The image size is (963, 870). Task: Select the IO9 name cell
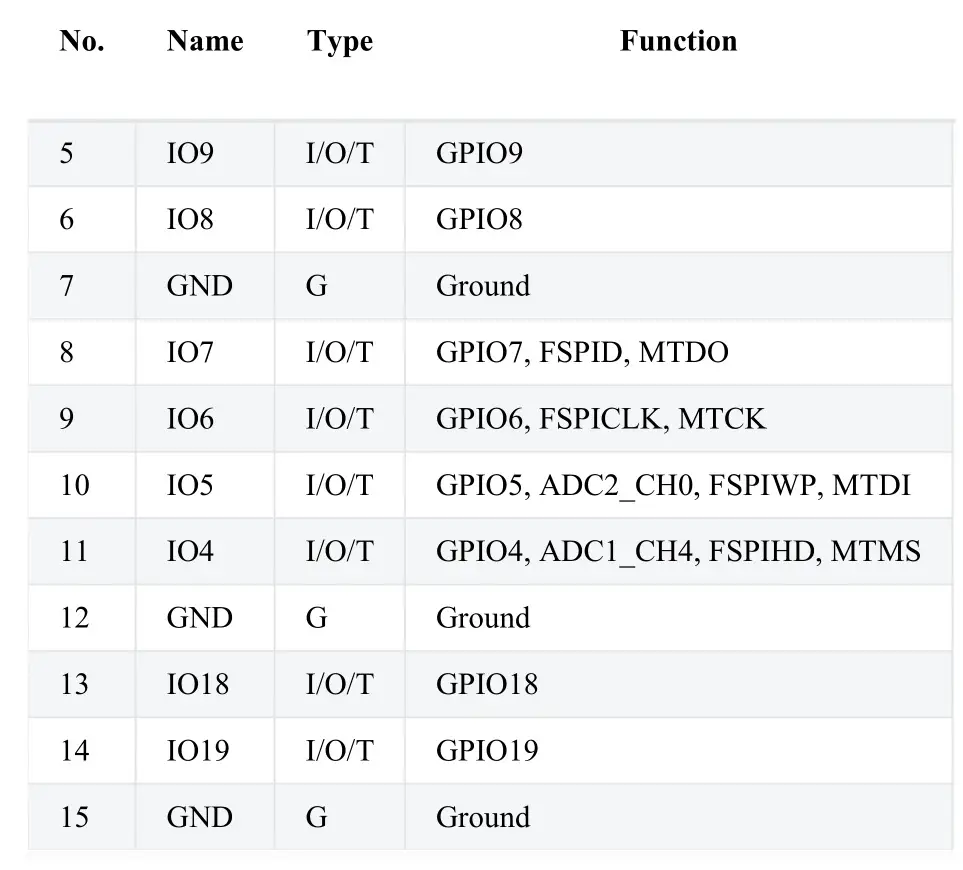[x=190, y=153]
